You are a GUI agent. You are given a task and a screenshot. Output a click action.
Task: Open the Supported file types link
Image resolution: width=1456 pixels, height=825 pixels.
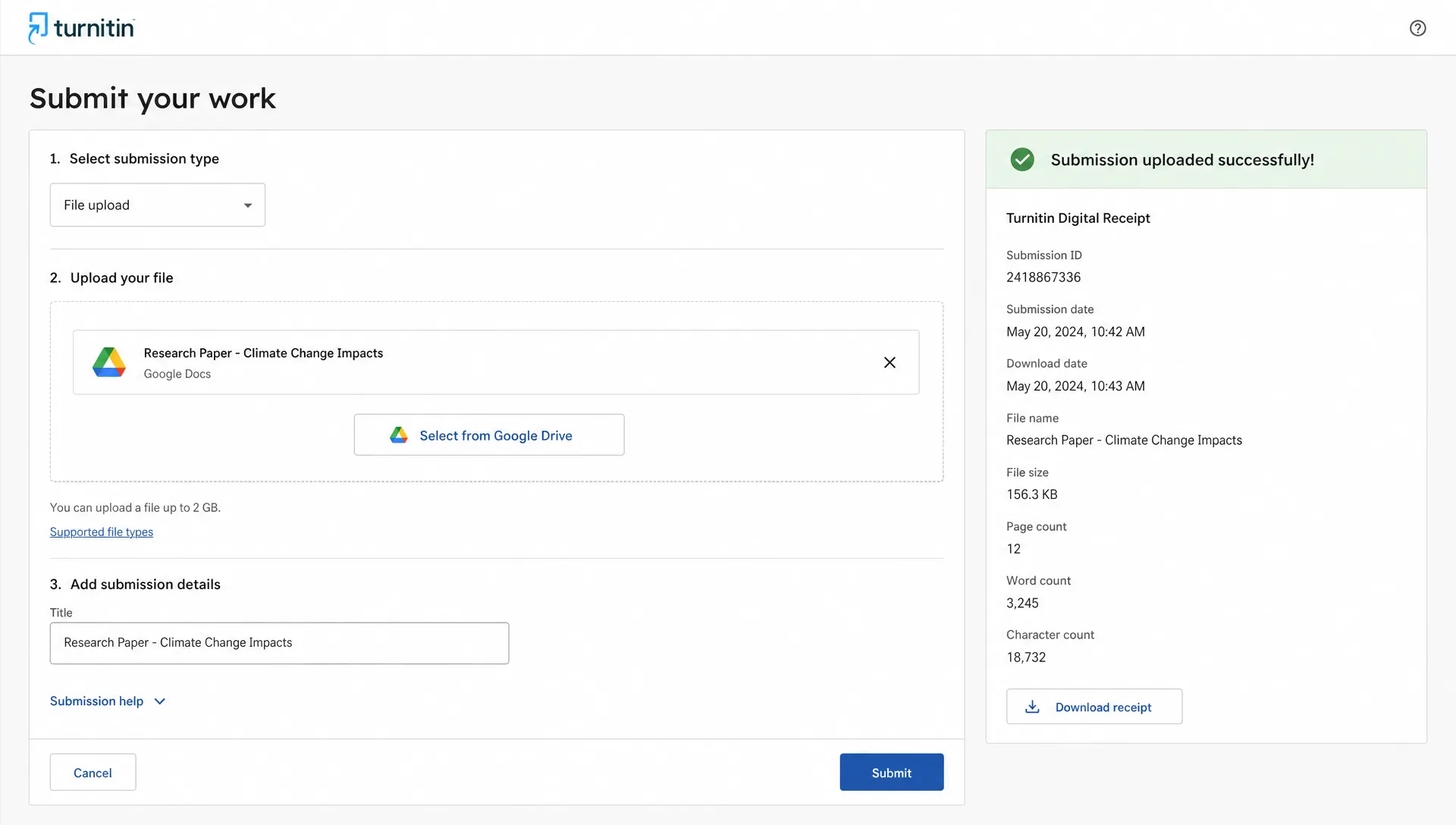(x=102, y=532)
